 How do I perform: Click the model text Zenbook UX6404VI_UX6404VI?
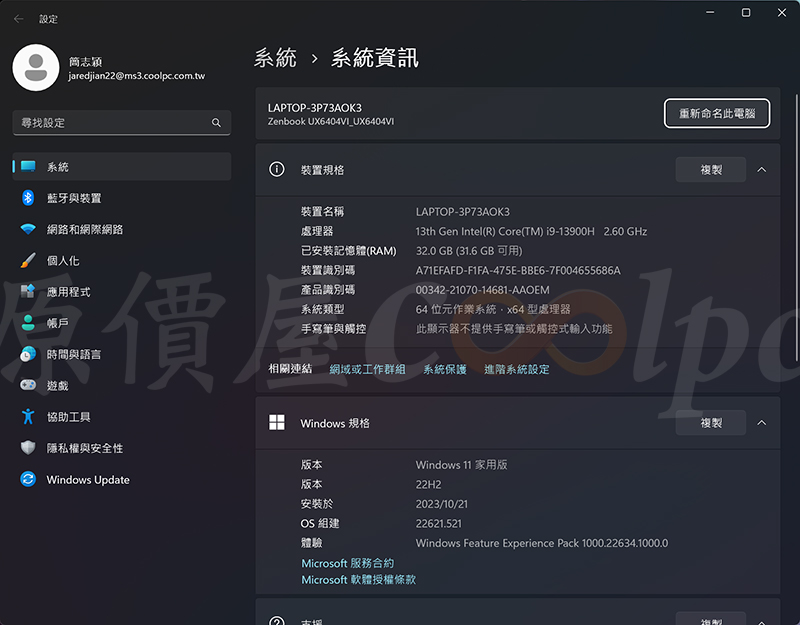tap(331, 121)
